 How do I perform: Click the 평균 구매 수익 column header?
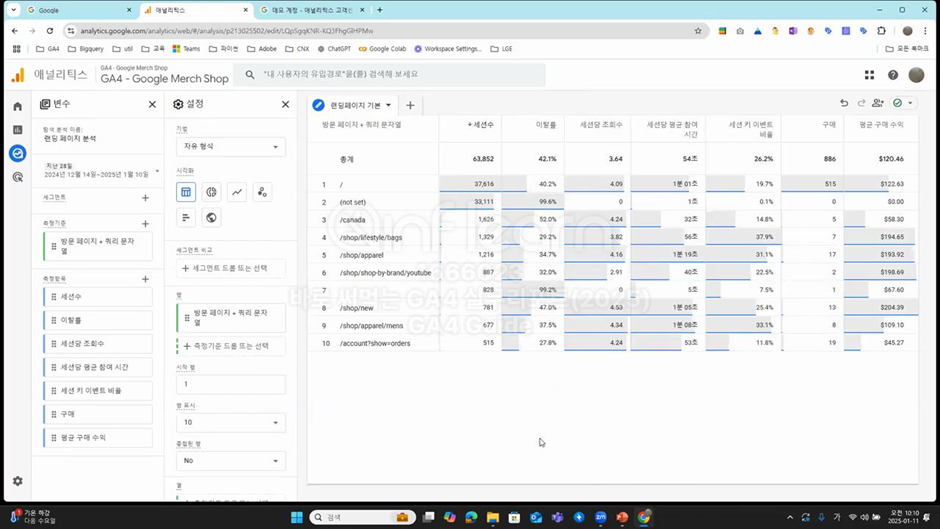[x=881, y=125]
